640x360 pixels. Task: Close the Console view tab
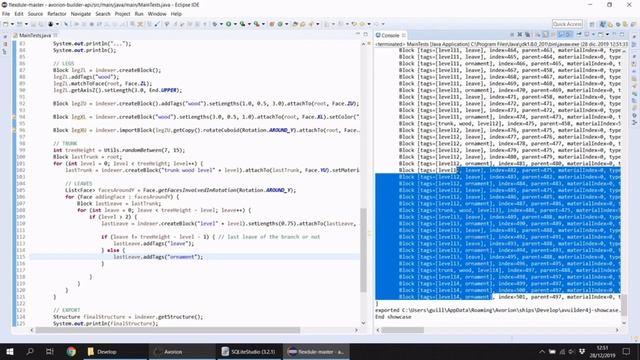tap(404, 36)
